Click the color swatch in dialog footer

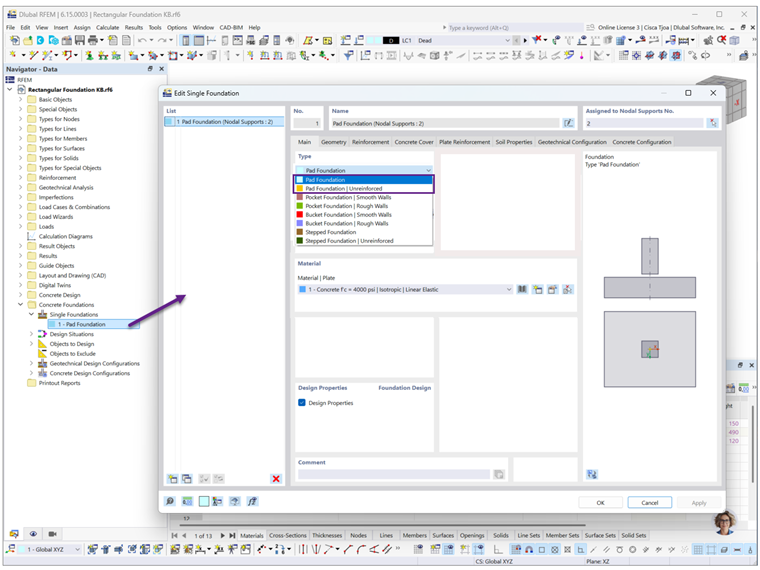click(x=204, y=501)
